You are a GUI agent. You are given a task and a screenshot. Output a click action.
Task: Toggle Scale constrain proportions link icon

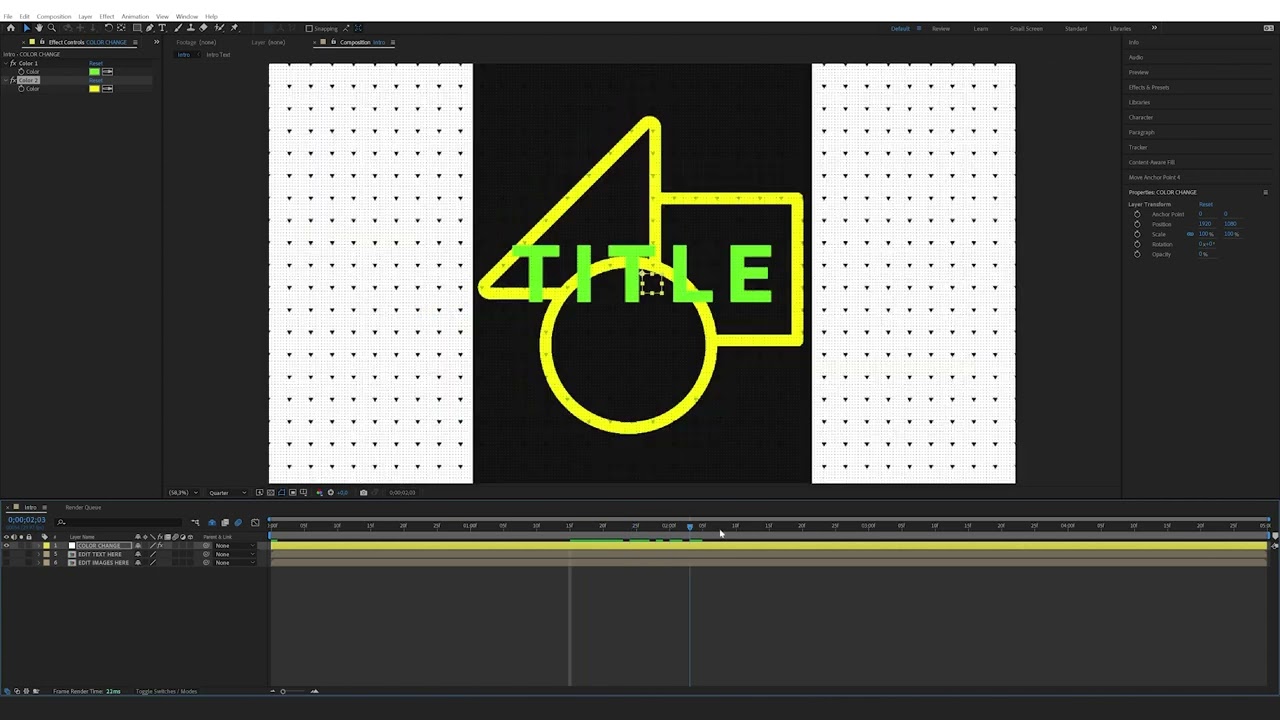point(1190,234)
